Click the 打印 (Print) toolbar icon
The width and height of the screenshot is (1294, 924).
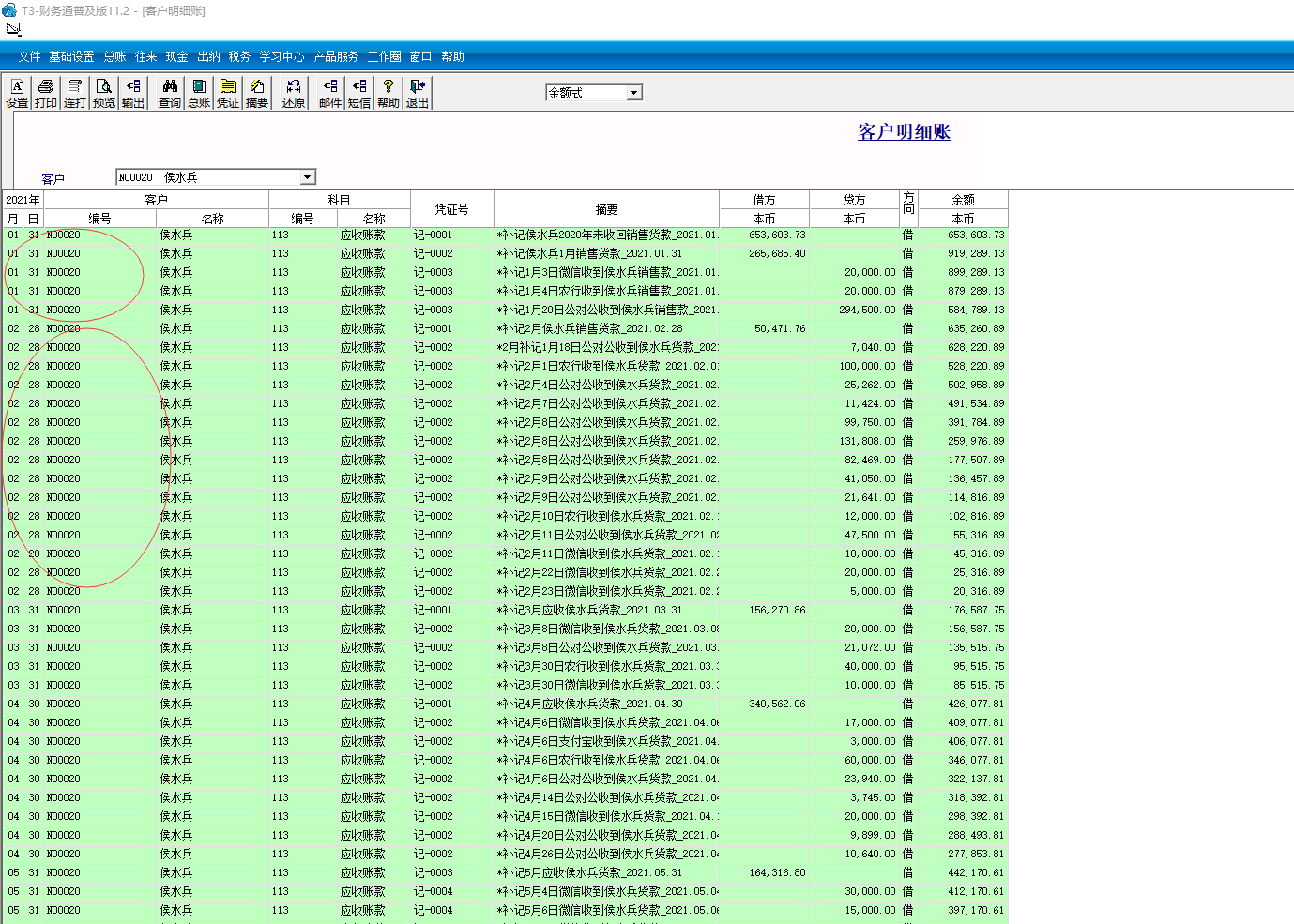46,93
